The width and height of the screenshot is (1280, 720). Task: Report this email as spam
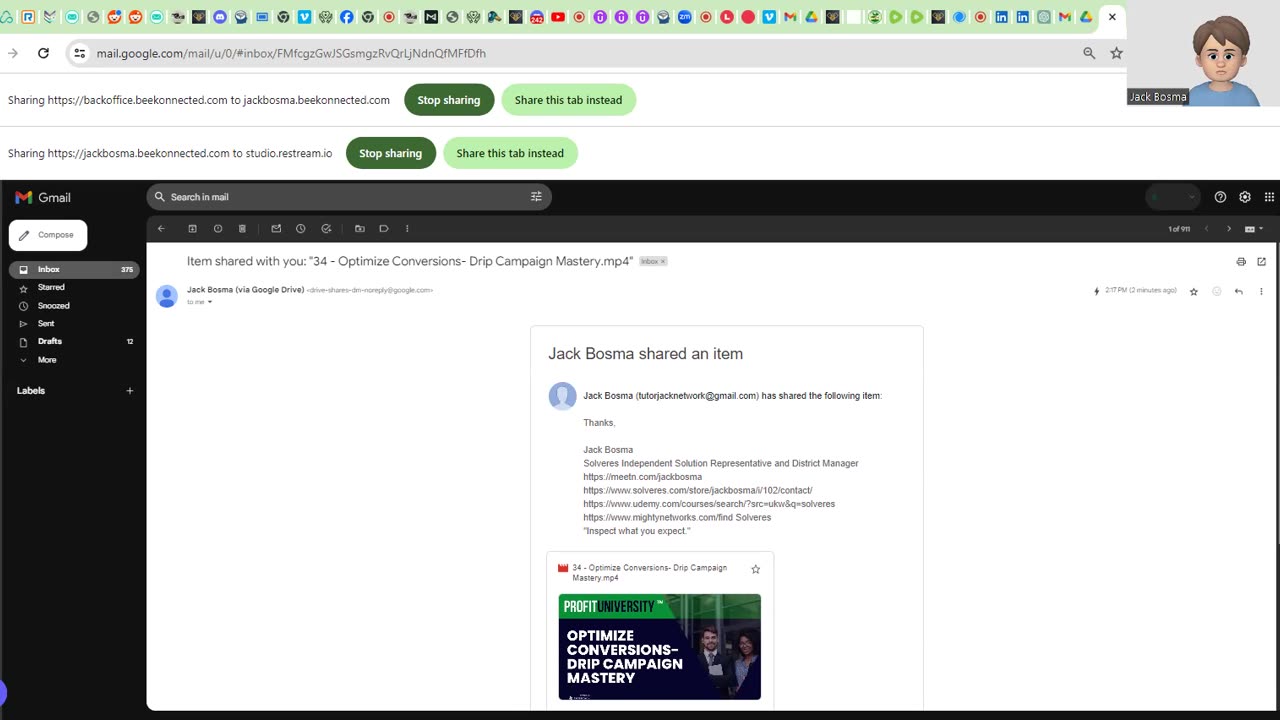(218, 229)
